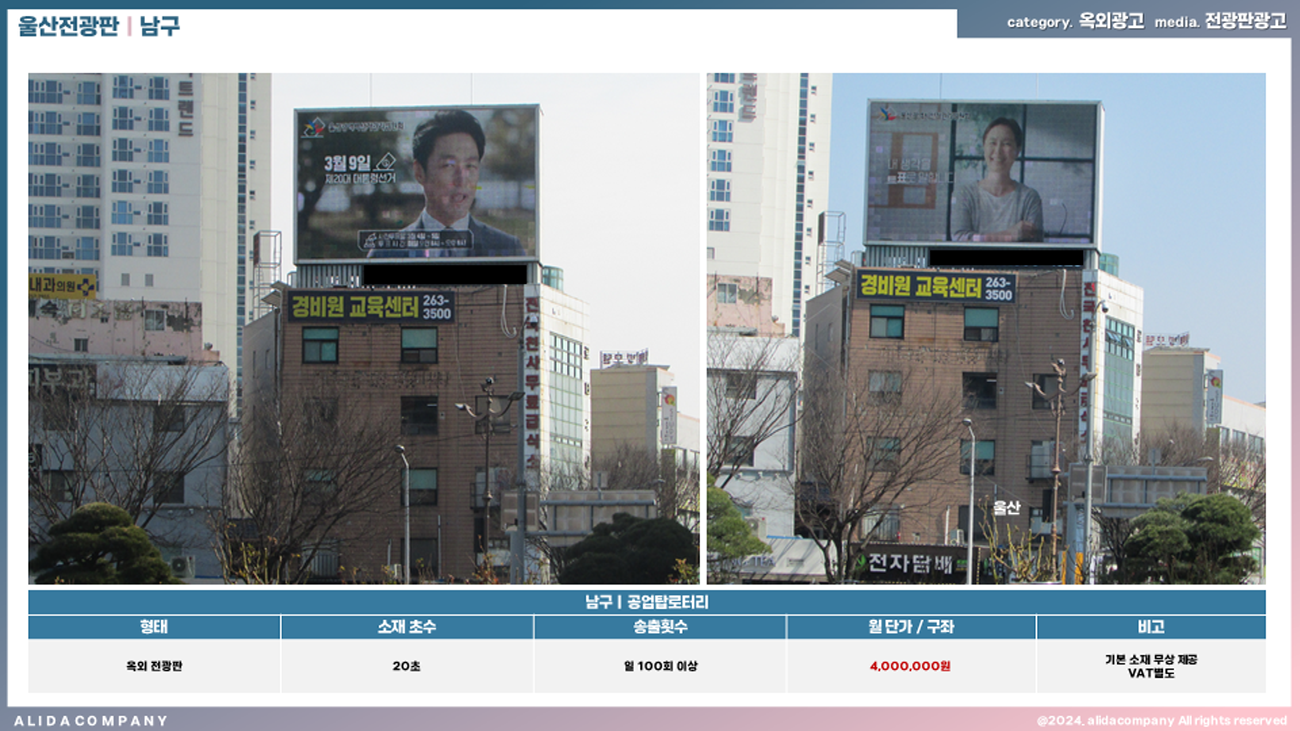The height and width of the screenshot is (731, 1300).
Task: Click the 송출횟수 column header
Action: click(x=660, y=627)
